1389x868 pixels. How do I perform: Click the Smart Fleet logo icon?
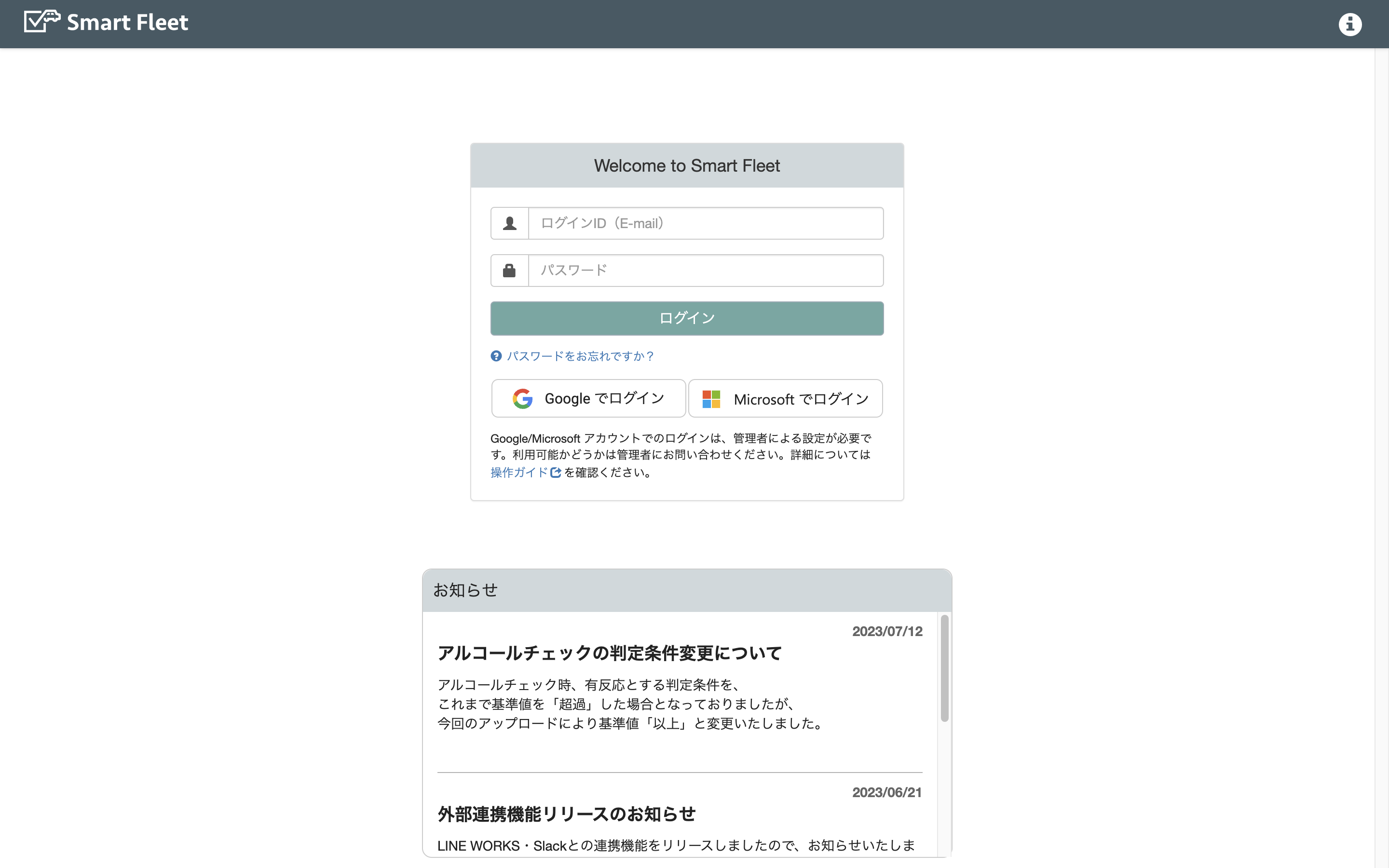[42, 22]
